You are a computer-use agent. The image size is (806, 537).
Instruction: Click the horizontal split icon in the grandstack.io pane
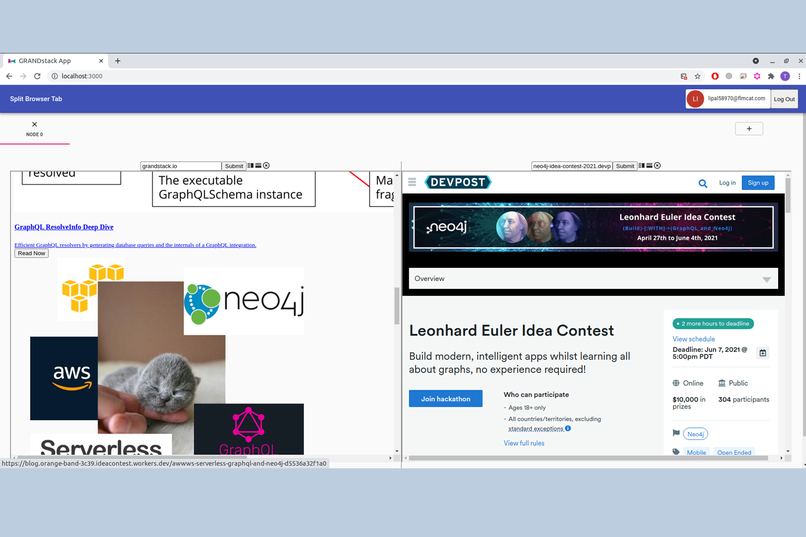point(258,165)
